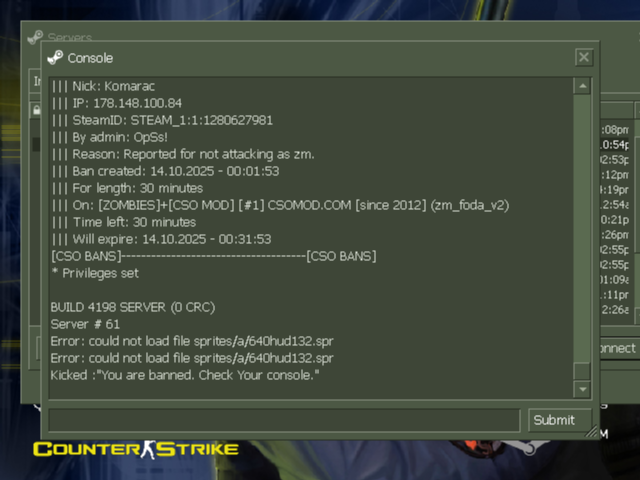Click the password lock column icon
The image size is (640, 480).
37,110
